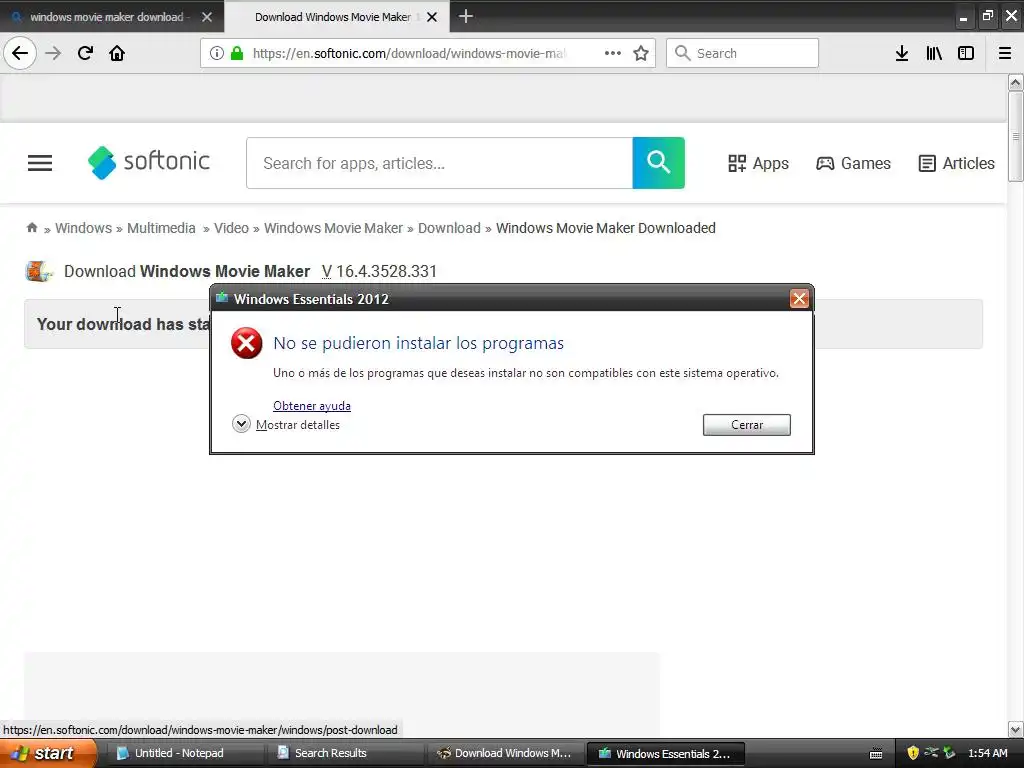The image size is (1024, 768).
Task: Open 'Windows Movie Maker' breadcrumb link
Action: click(x=333, y=228)
